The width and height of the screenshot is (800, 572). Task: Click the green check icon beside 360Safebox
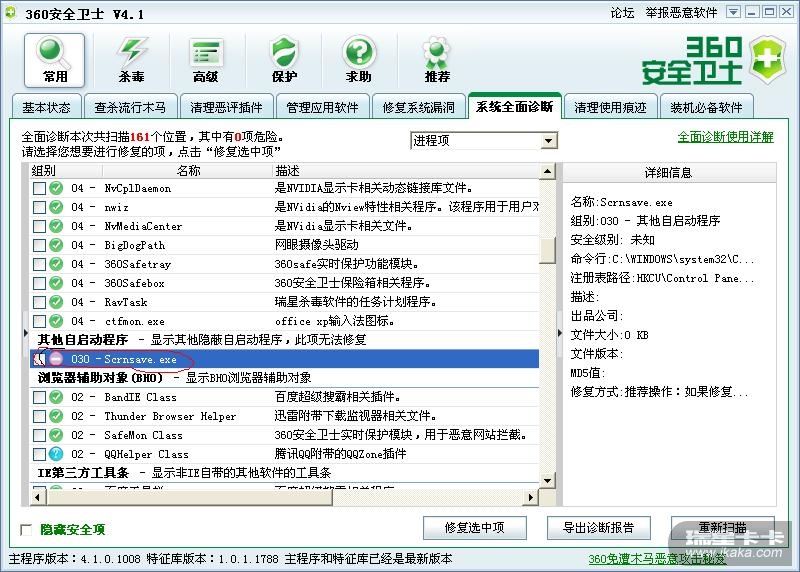tap(56, 283)
